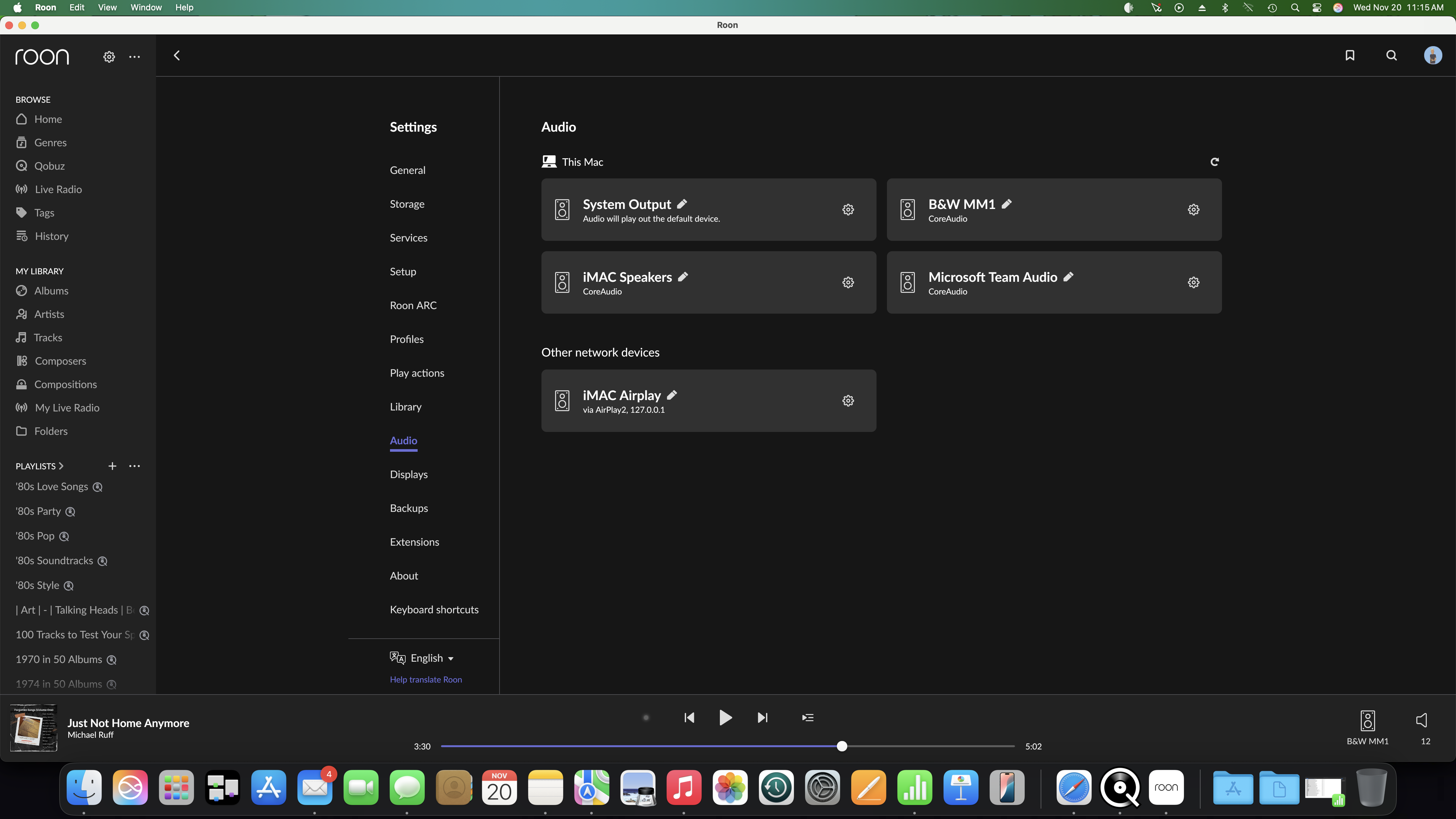Viewport: 1456px width, 819px height.
Task: Open the Help menu in menu bar
Action: coord(184,7)
